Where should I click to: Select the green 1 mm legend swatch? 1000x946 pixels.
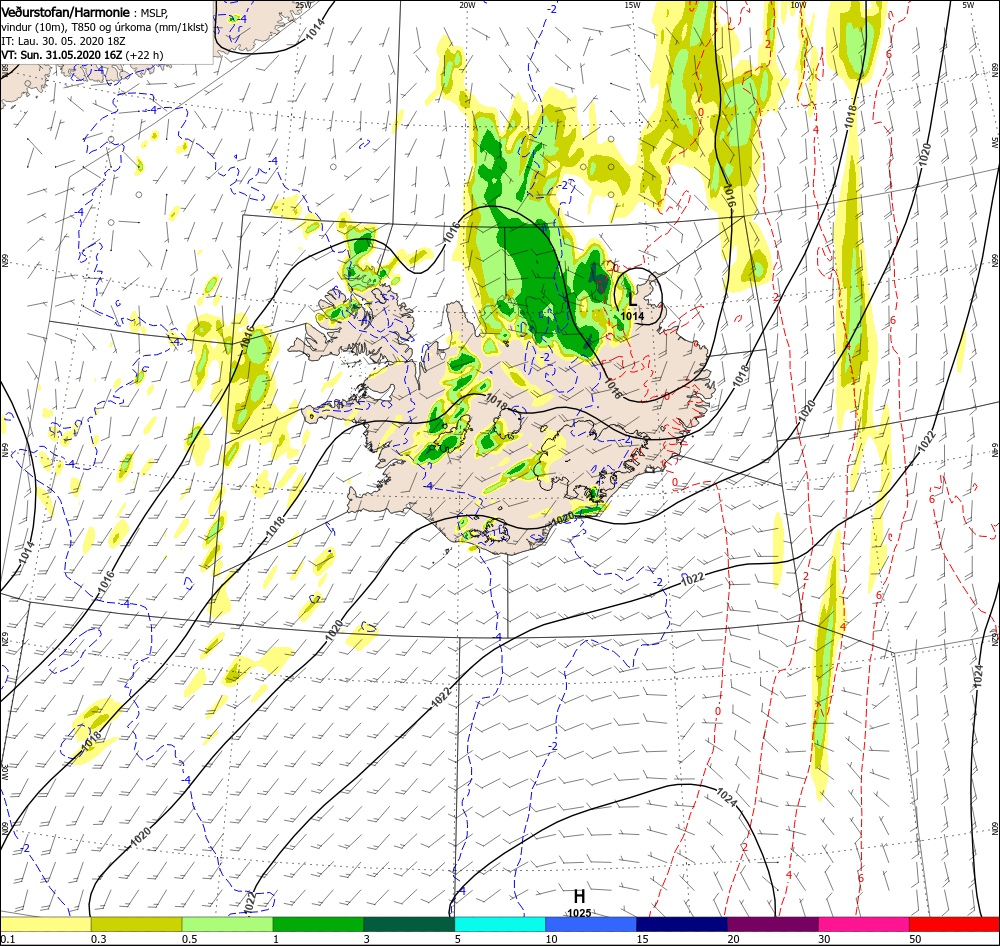318,924
